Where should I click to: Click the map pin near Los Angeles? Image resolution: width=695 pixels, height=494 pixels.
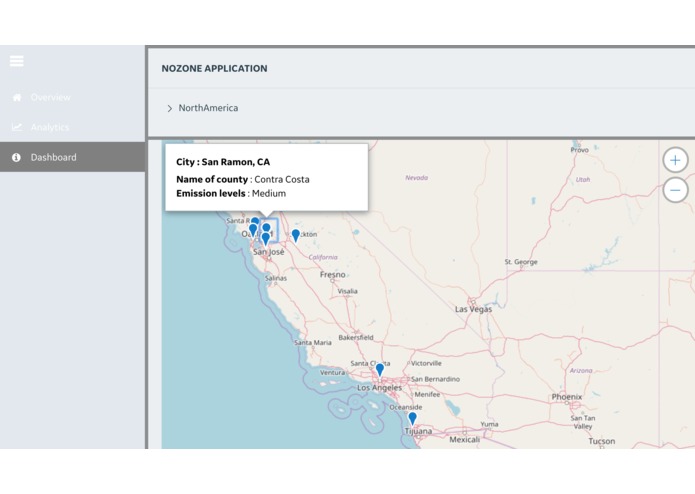tap(380, 370)
